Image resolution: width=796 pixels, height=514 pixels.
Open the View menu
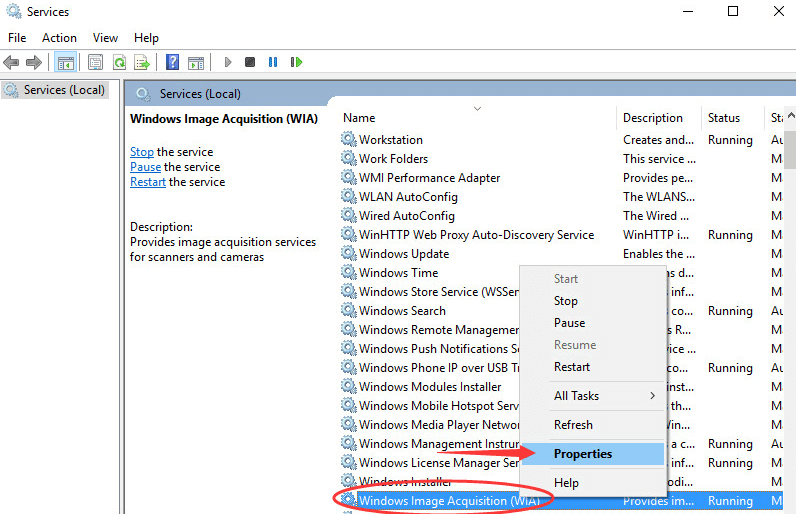tap(105, 38)
